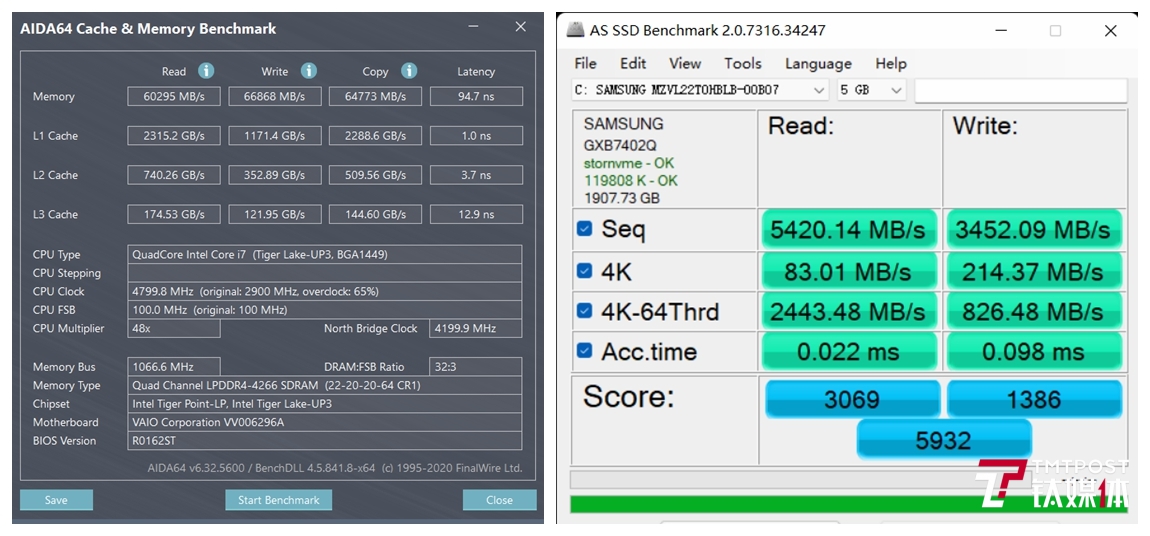Toggle the 4K test checkbox

pos(585,271)
